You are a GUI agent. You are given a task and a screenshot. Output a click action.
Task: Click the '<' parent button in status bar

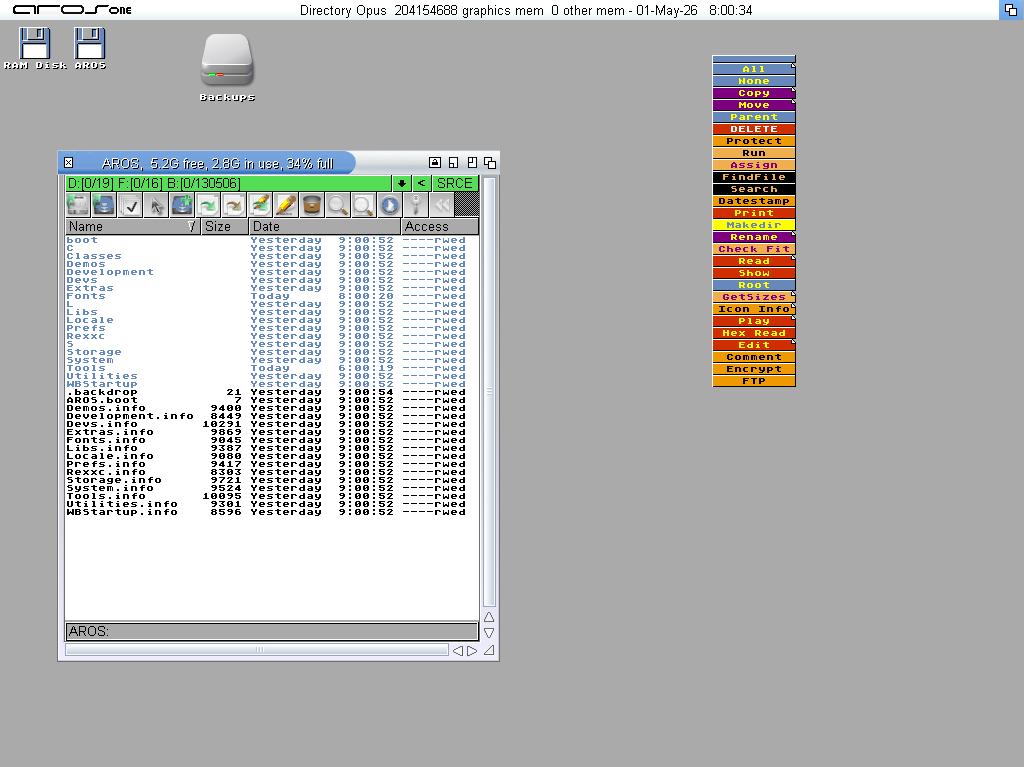click(x=421, y=184)
